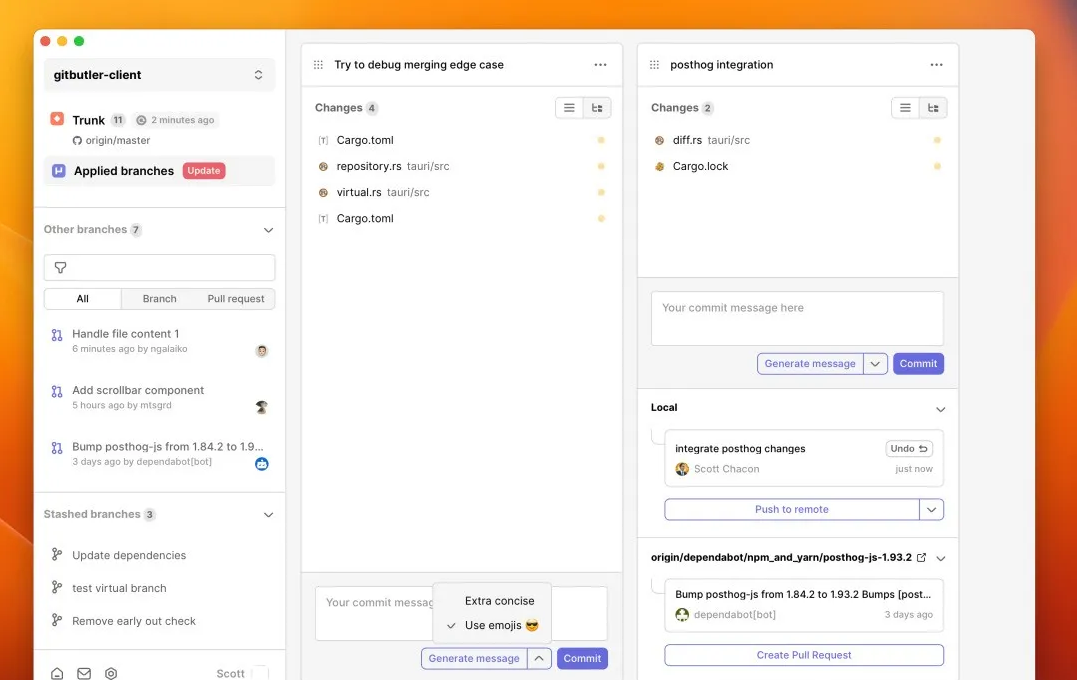Click branch icon for test virtual branch
The image size is (1077, 680).
tap(57, 587)
